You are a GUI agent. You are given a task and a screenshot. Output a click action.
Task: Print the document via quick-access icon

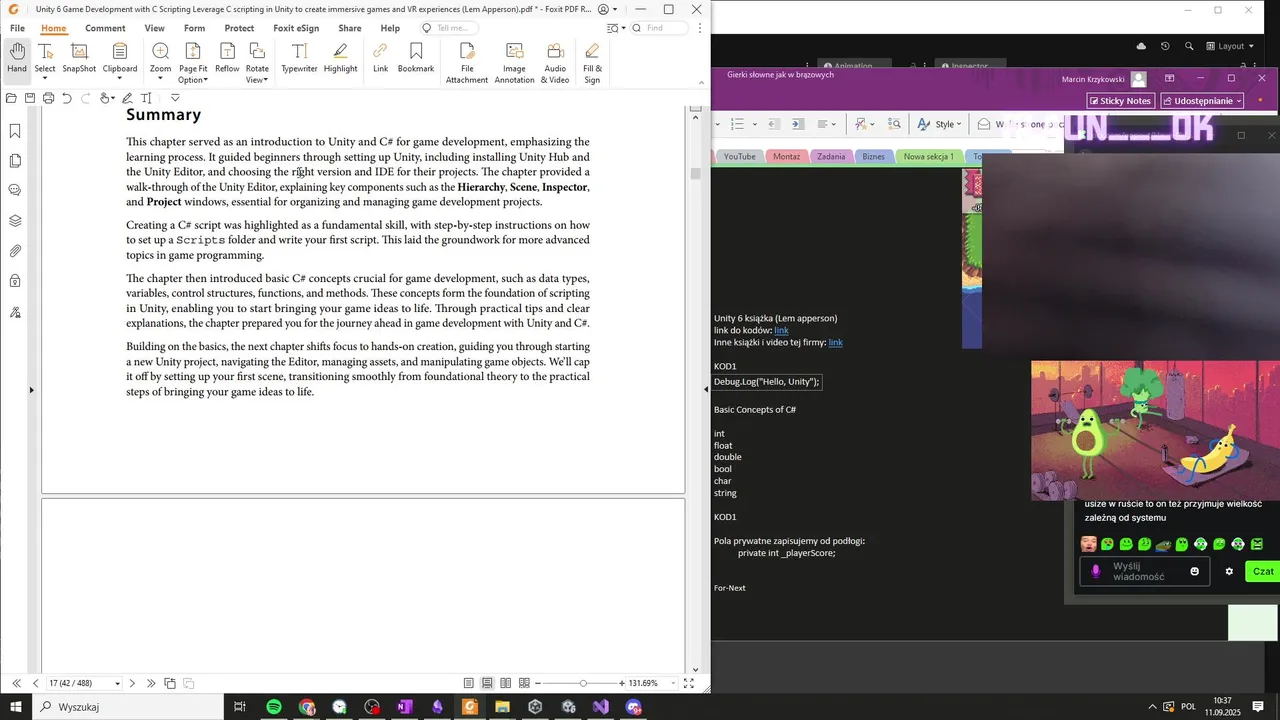tap(48, 98)
